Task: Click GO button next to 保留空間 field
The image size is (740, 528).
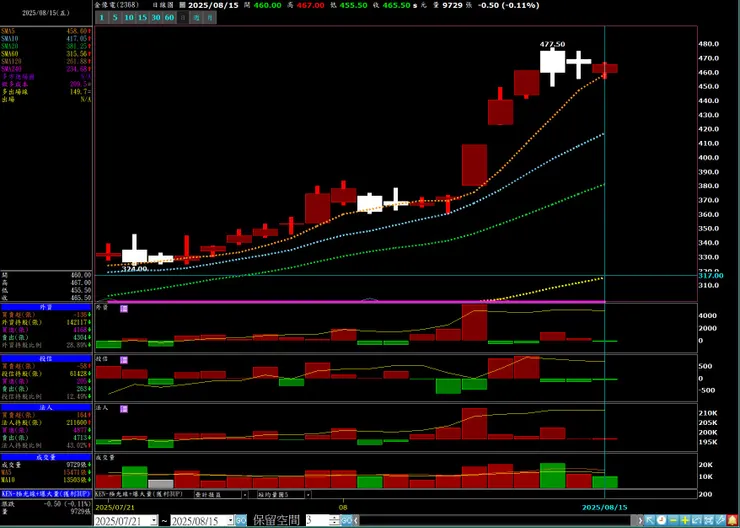Action: click(x=346, y=520)
